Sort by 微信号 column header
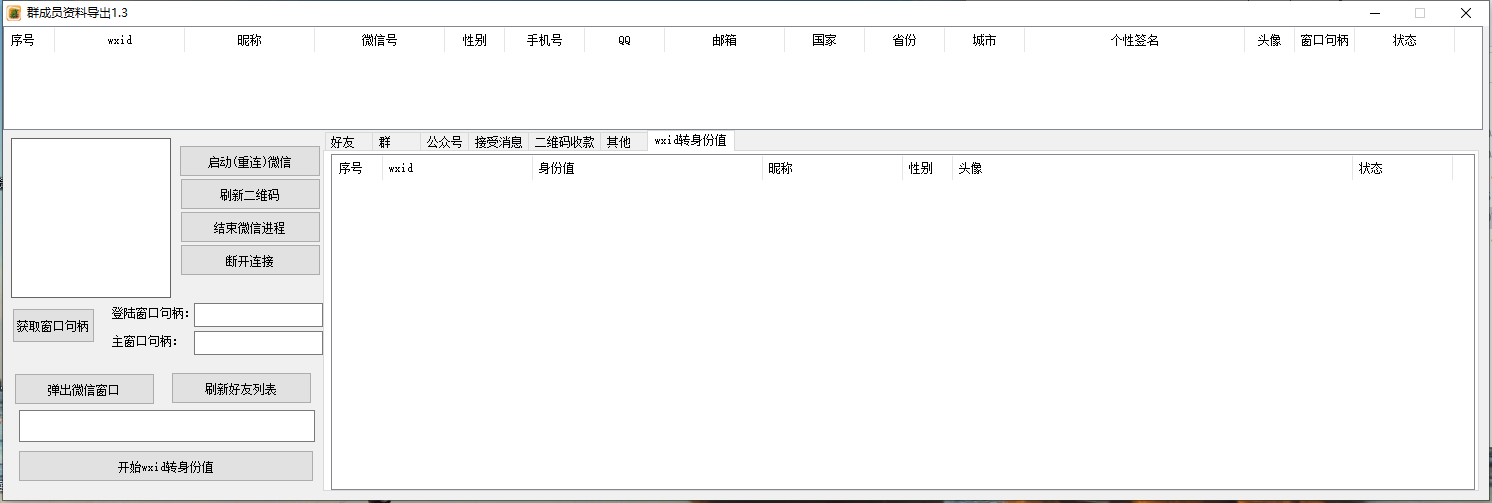 pyautogui.click(x=379, y=41)
